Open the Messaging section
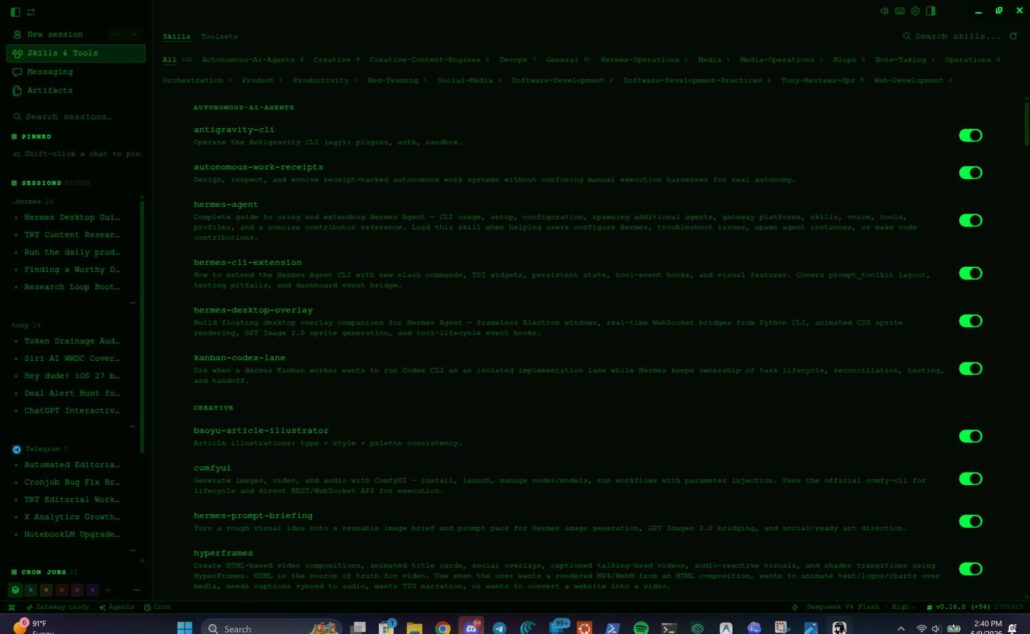Image resolution: width=1030 pixels, height=634 pixels. 76,72
